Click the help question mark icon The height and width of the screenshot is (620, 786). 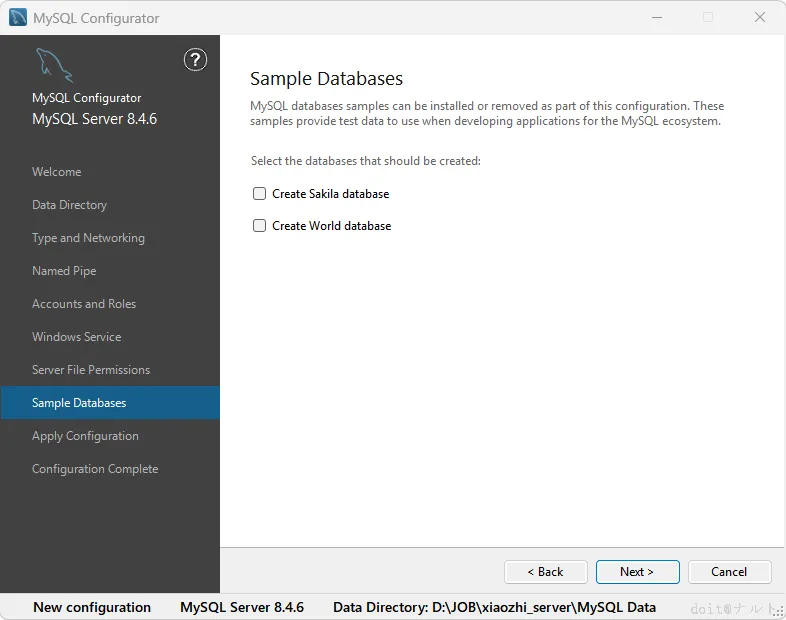click(195, 60)
